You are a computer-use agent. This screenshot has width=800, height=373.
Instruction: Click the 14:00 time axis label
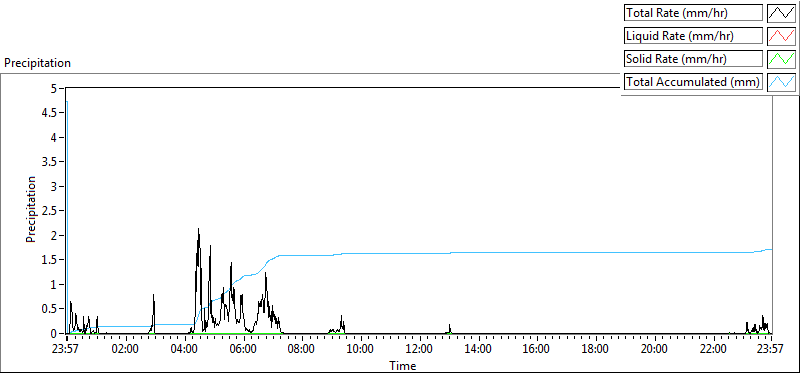pos(478,349)
